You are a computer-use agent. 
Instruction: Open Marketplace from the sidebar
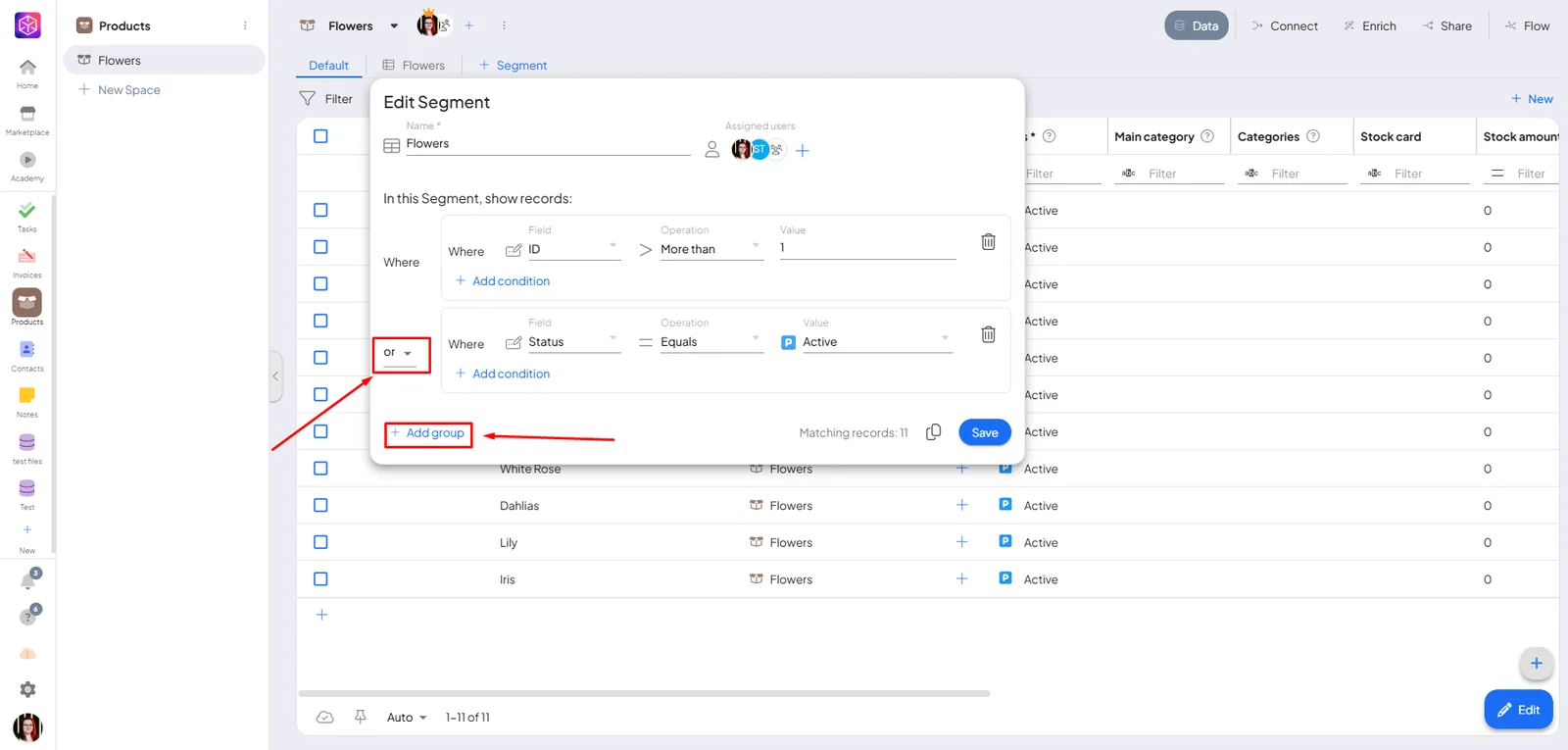click(x=27, y=121)
